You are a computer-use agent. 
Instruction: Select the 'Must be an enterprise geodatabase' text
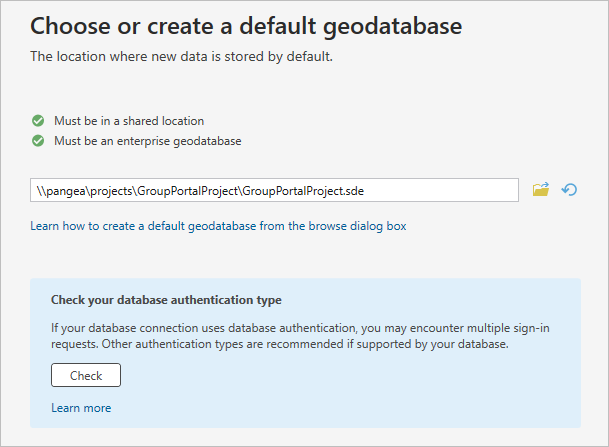click(x=147, y=141)
